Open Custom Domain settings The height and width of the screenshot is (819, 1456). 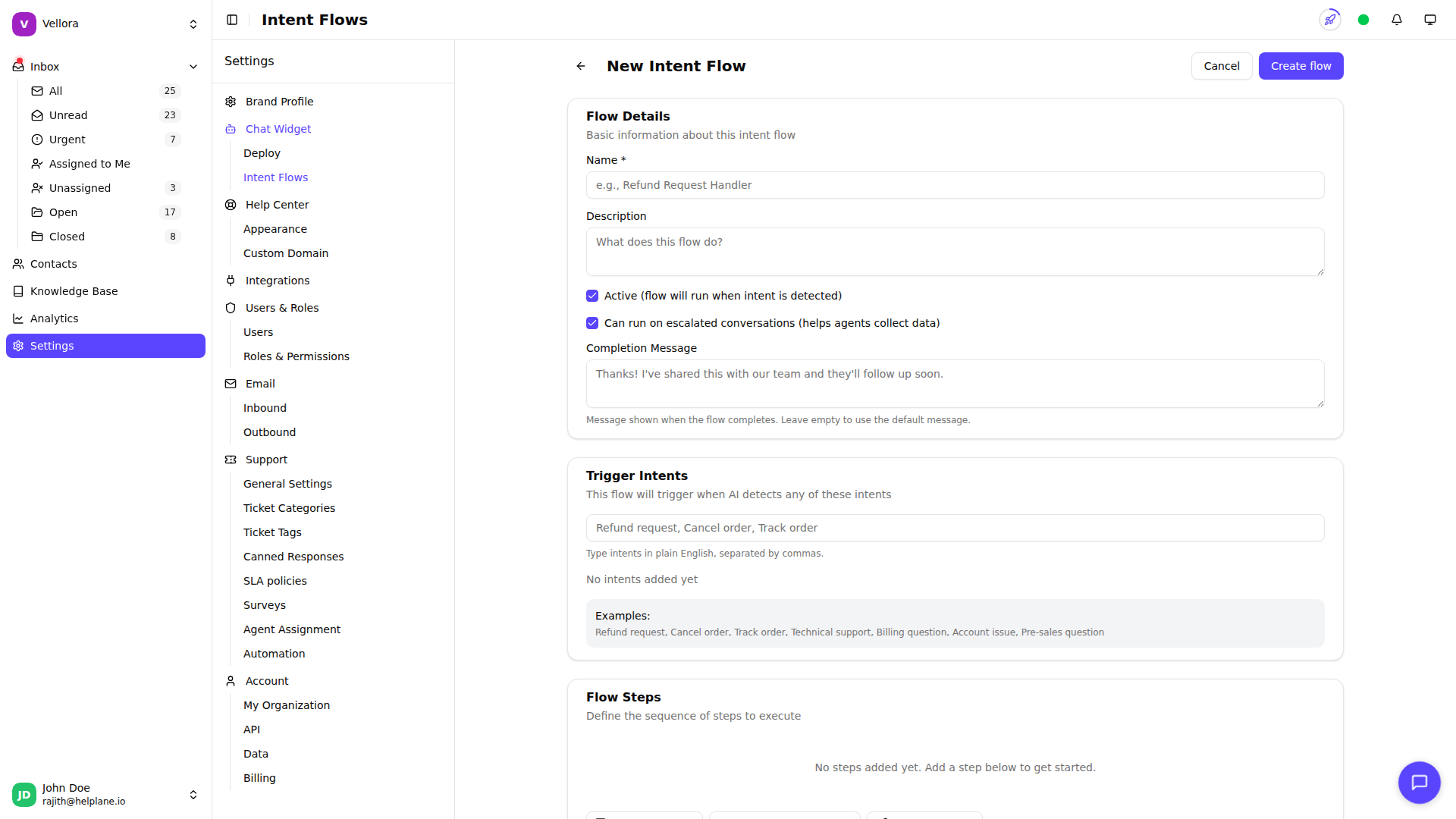(x=286, y=253)
